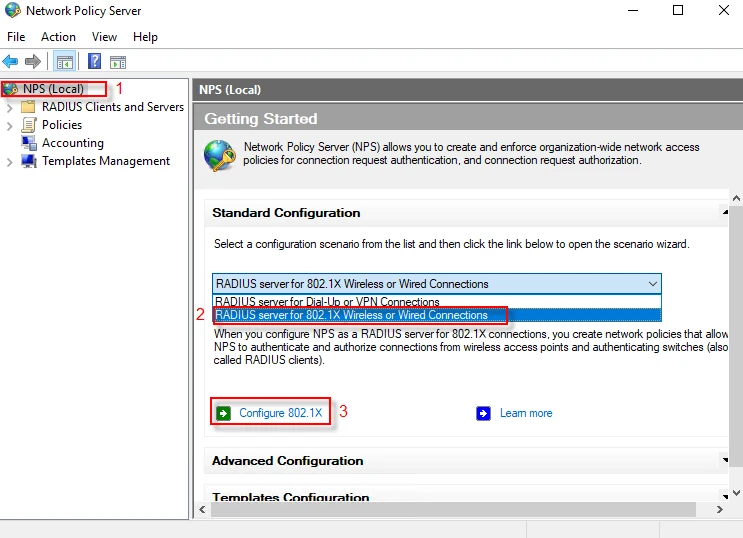Click the Configure 802.1X link
The width and height of the screenshot is (743, 538).
point(280,413)
